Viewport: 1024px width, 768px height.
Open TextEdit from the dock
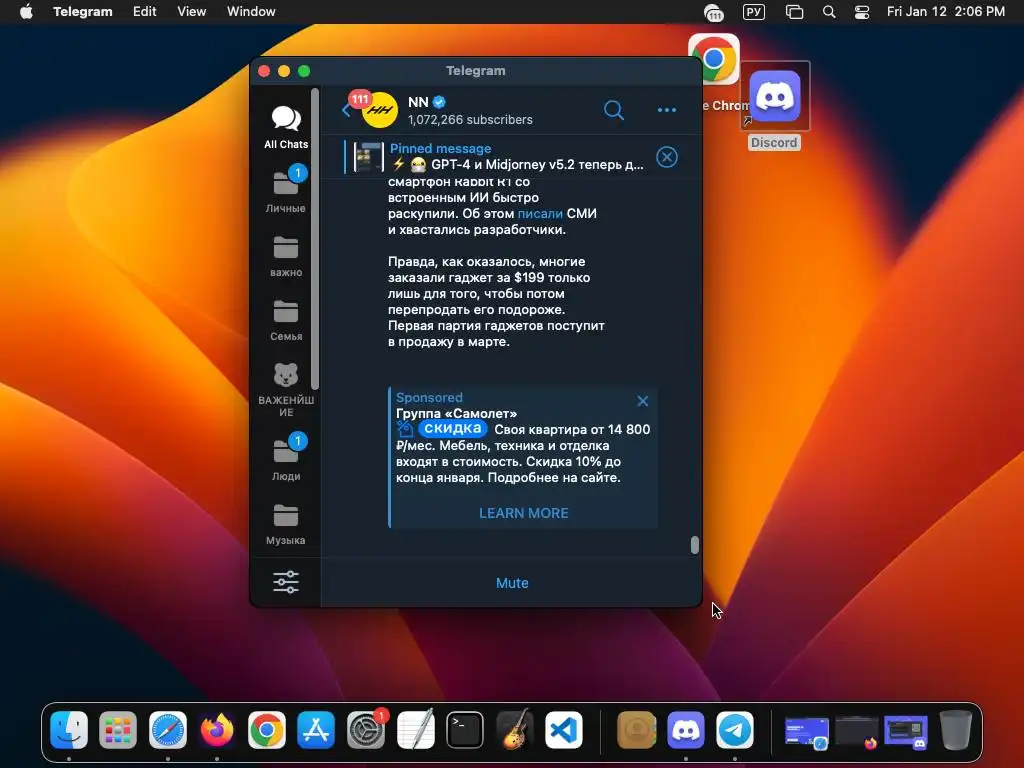415,729
